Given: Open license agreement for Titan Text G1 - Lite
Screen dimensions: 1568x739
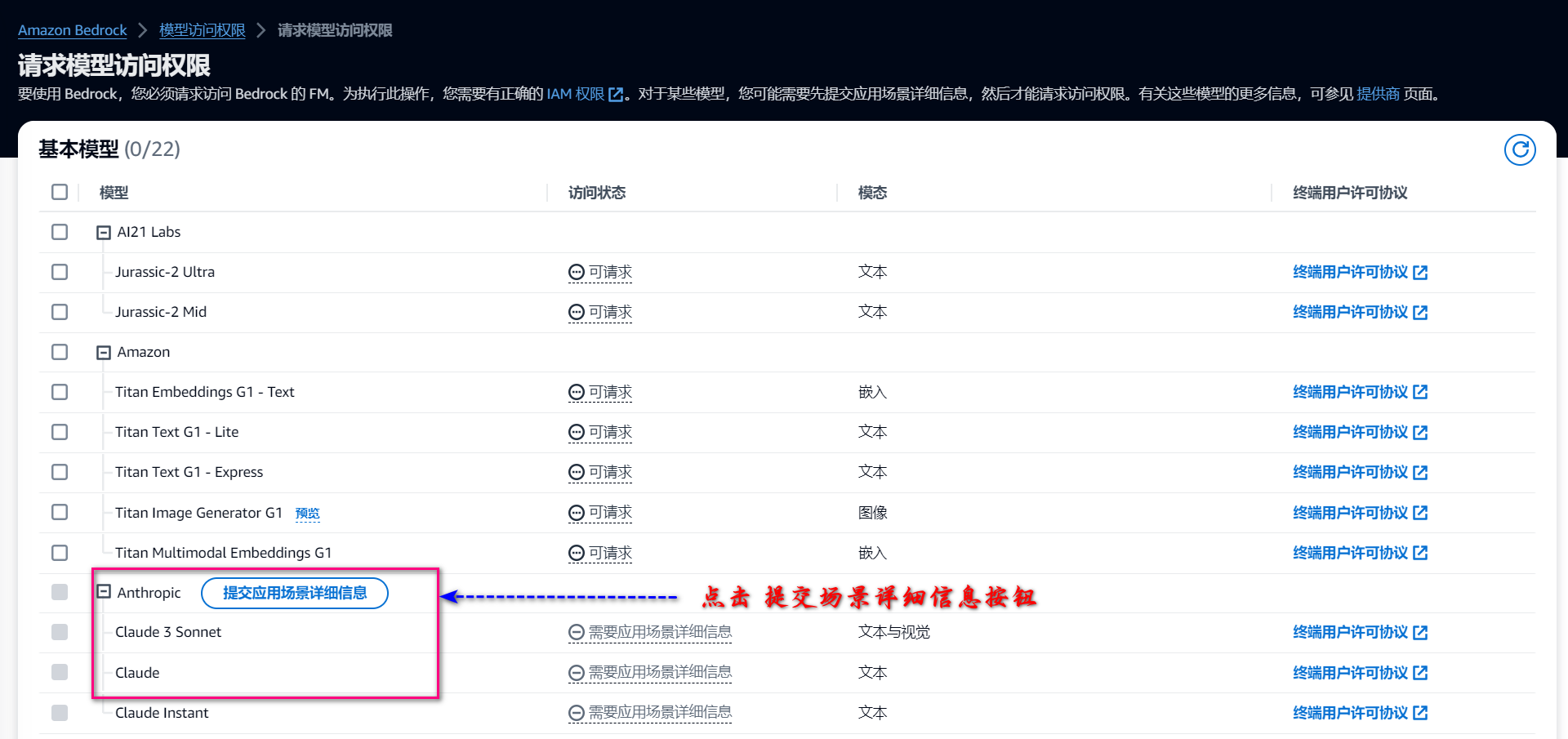Looking at the screenshot, I should pyautogui.click(x=1360, y=432).
